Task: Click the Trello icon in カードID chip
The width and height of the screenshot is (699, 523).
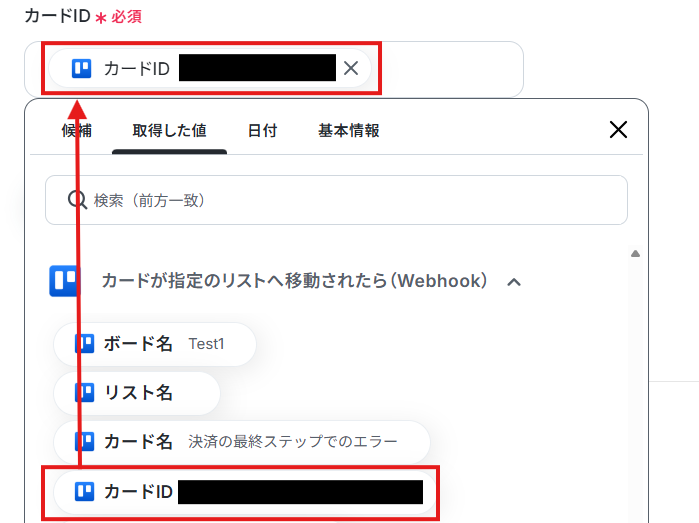Action: point(81,69)
